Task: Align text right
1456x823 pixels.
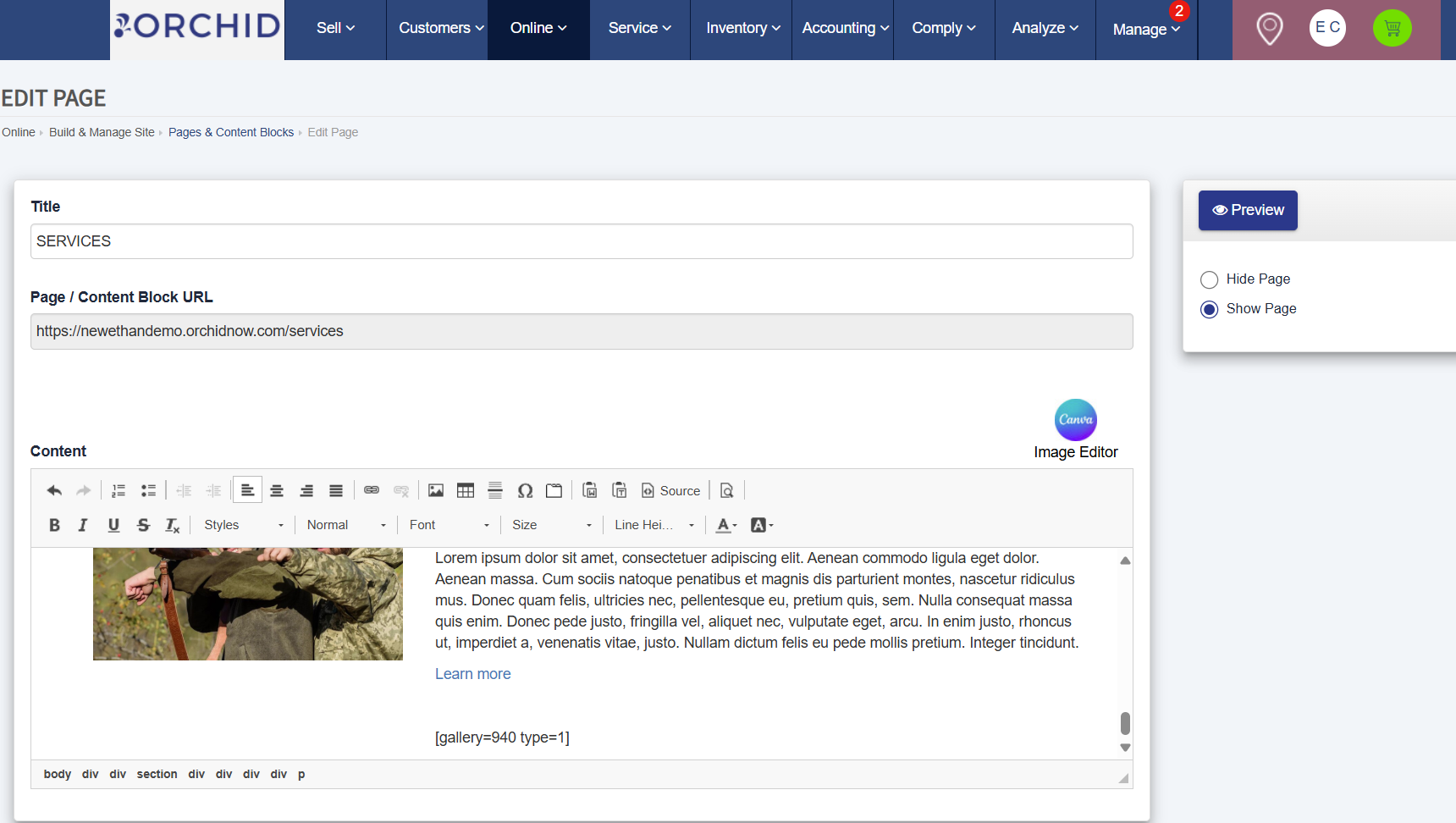Action: tap(306, 490)
